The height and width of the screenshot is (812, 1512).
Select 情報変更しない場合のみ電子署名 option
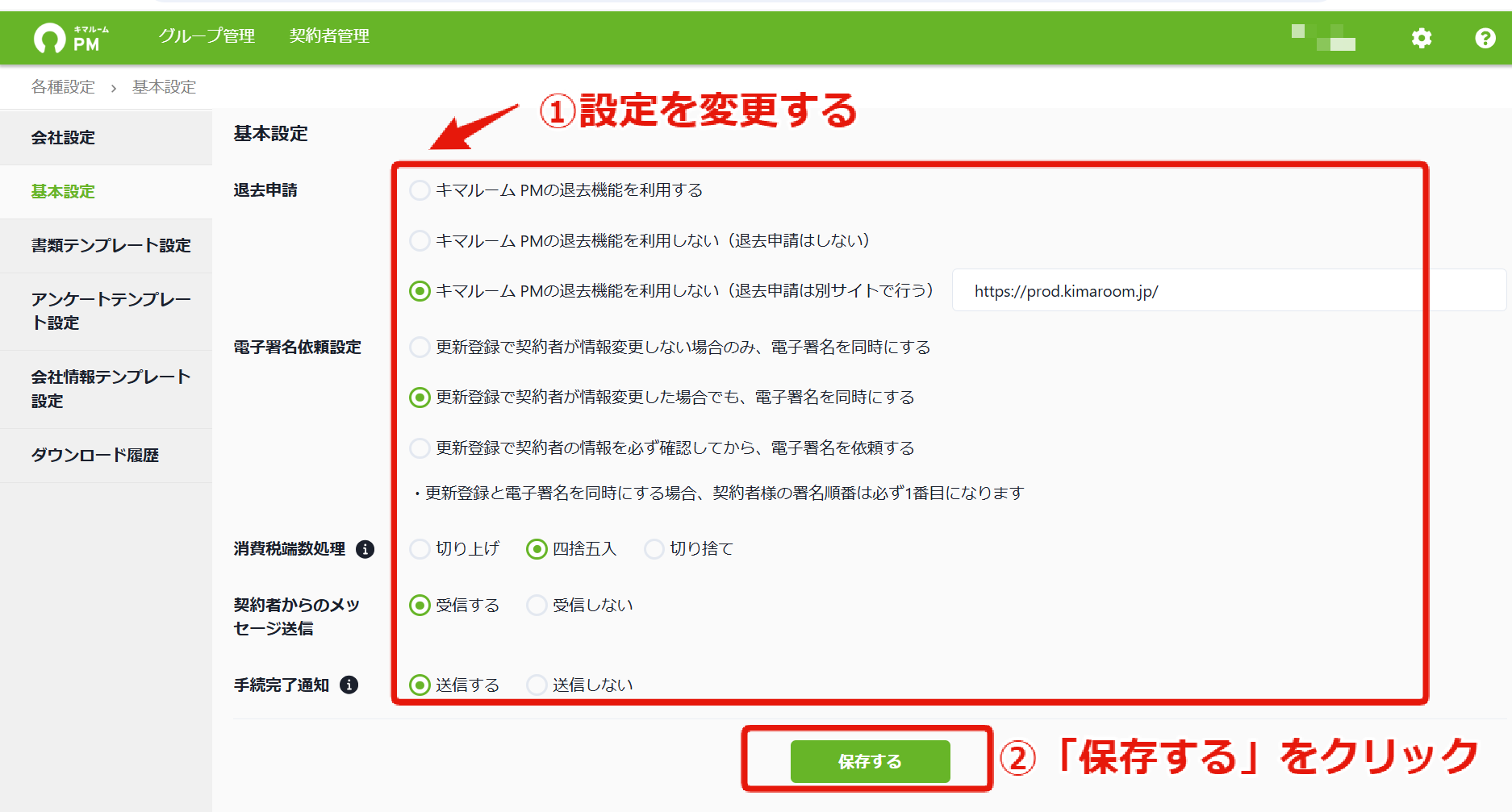(420, 347)
